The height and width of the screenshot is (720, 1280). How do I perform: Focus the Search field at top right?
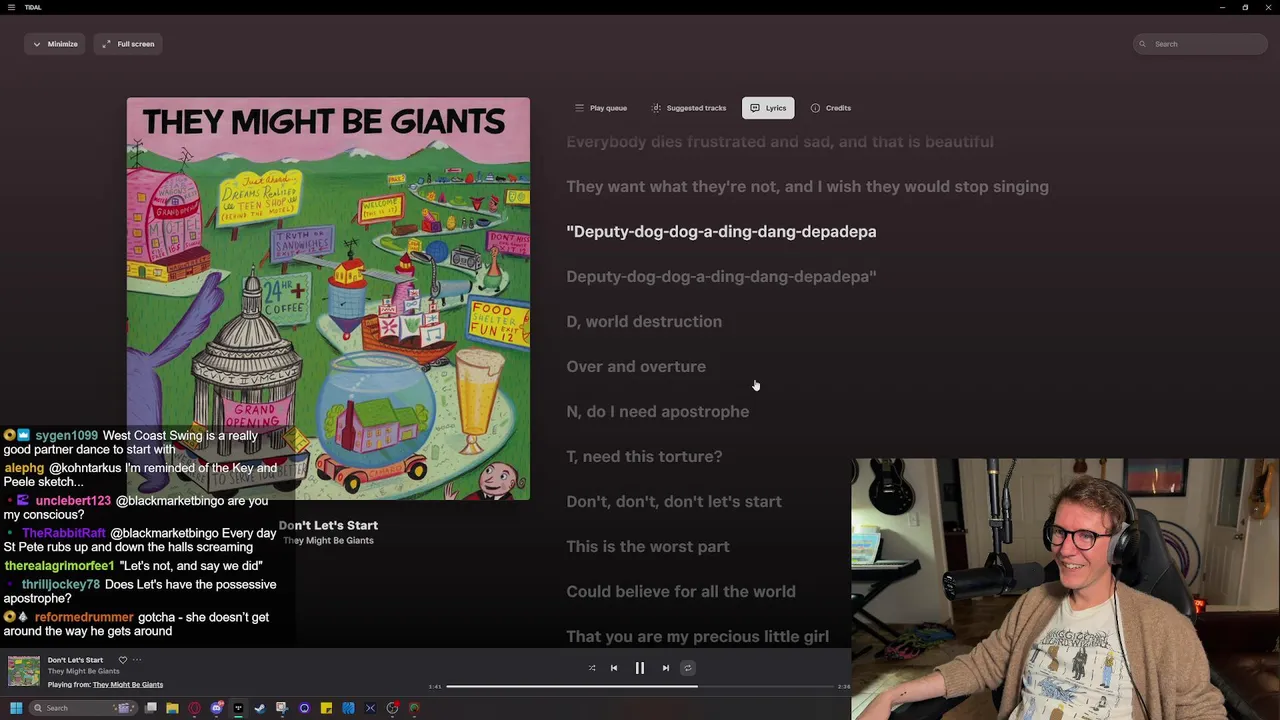point(1201,44)
